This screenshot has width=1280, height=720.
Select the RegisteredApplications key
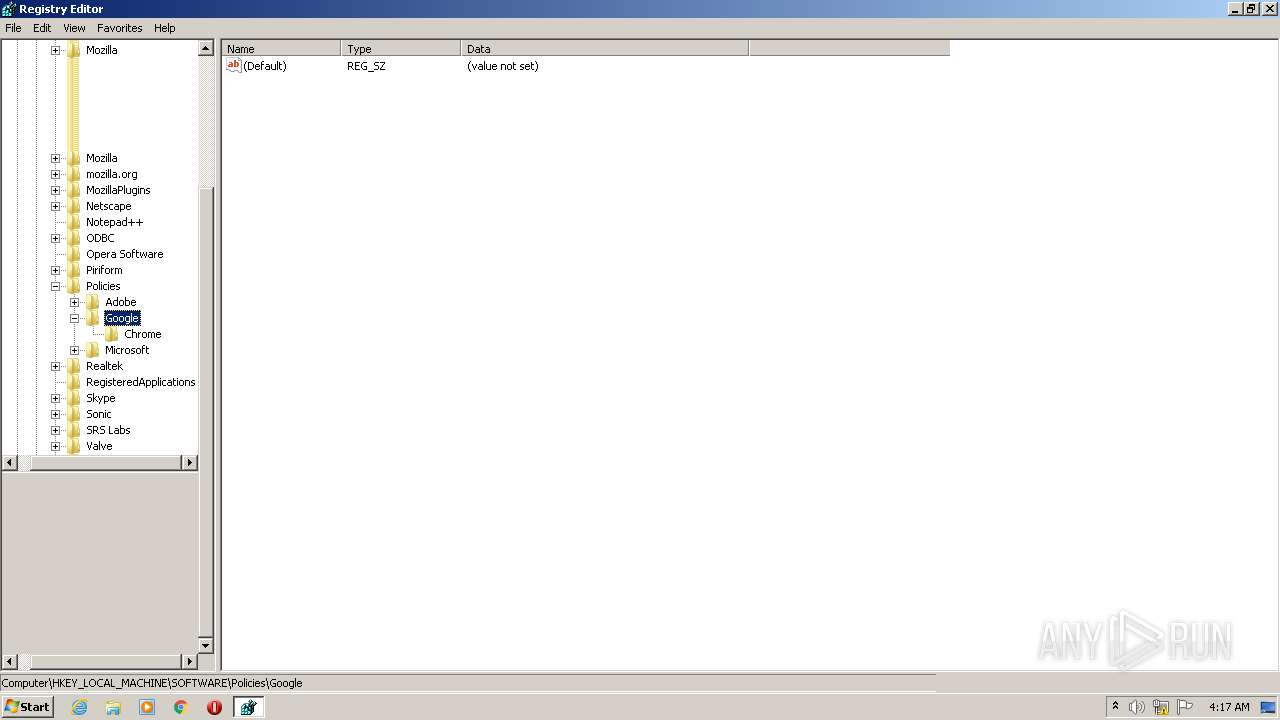[140, 382]
